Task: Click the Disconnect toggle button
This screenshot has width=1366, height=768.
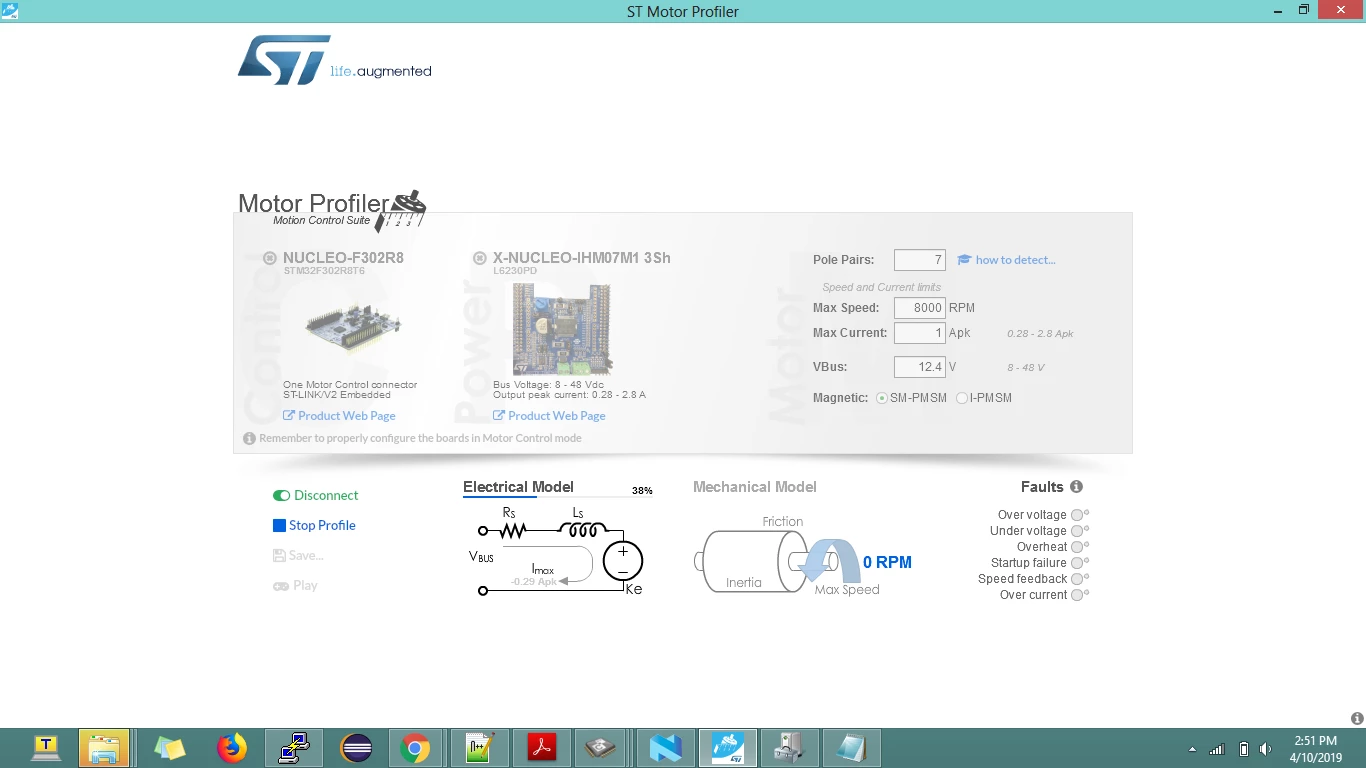Action: pyautogui.click(x=315, y=495)
